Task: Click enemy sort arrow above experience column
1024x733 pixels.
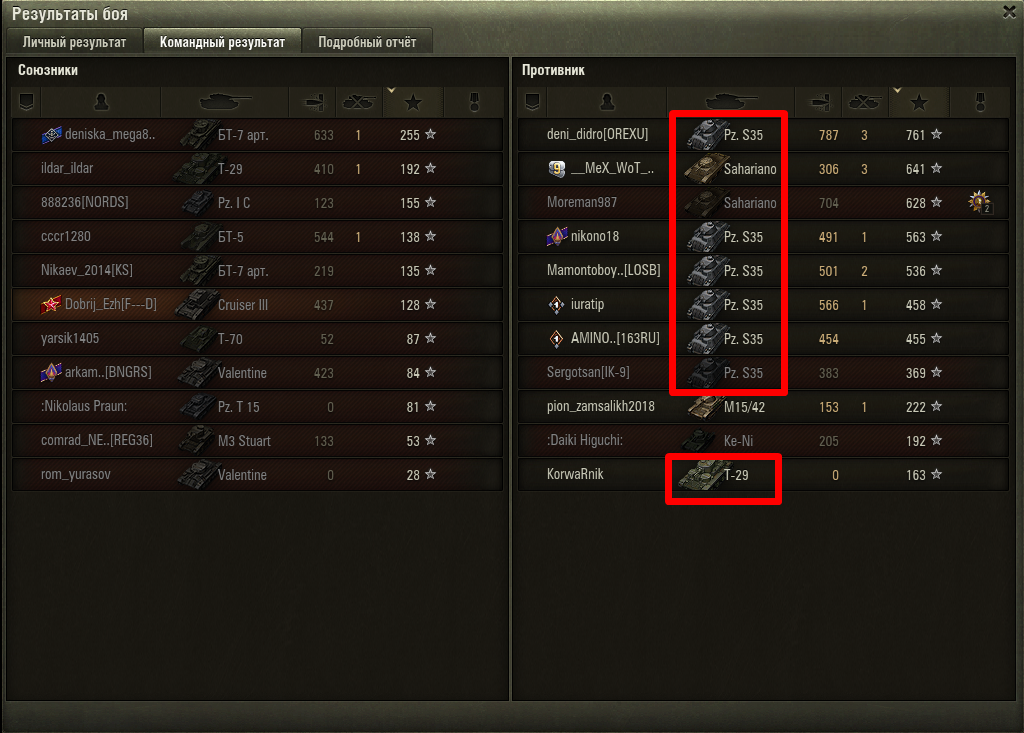Action: (897, 90)
